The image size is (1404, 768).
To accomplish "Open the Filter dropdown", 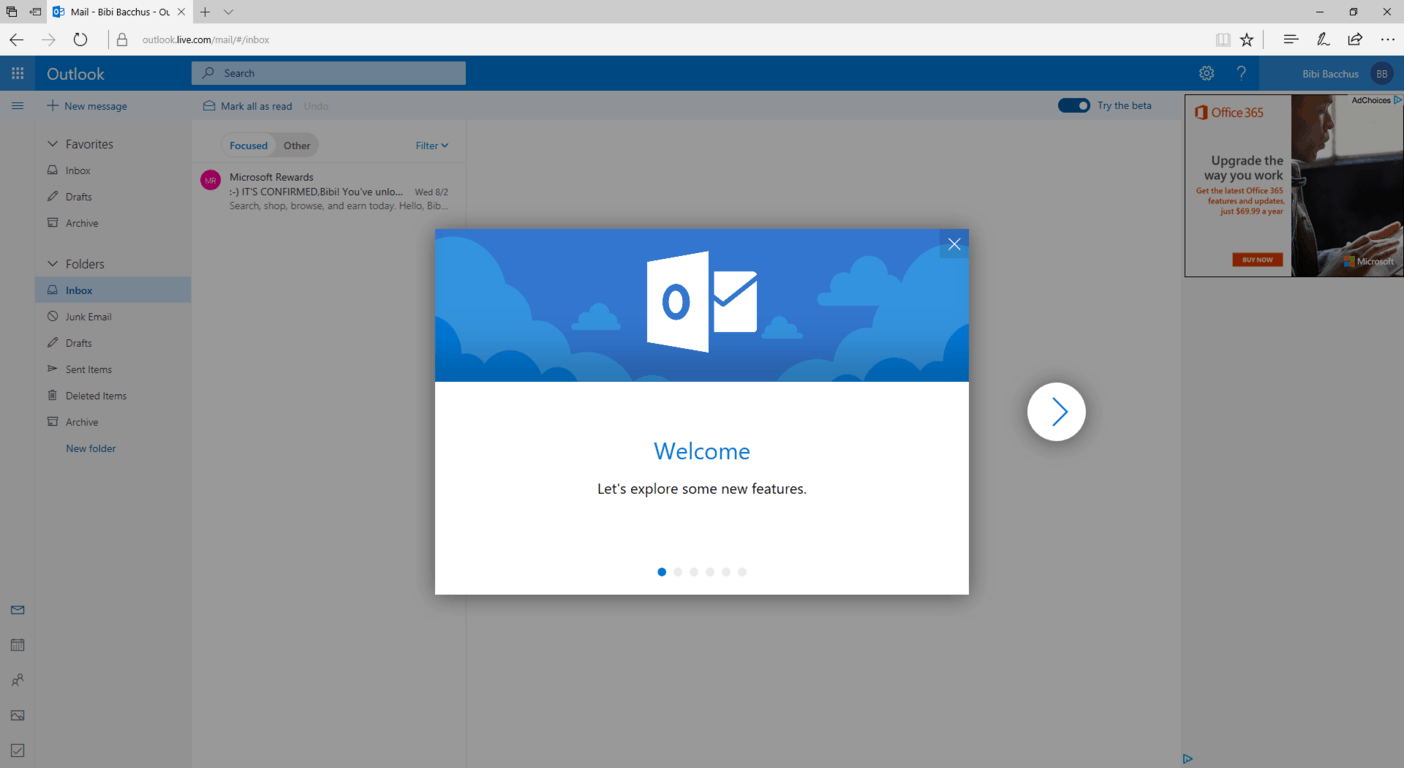I will coord(432,146).
